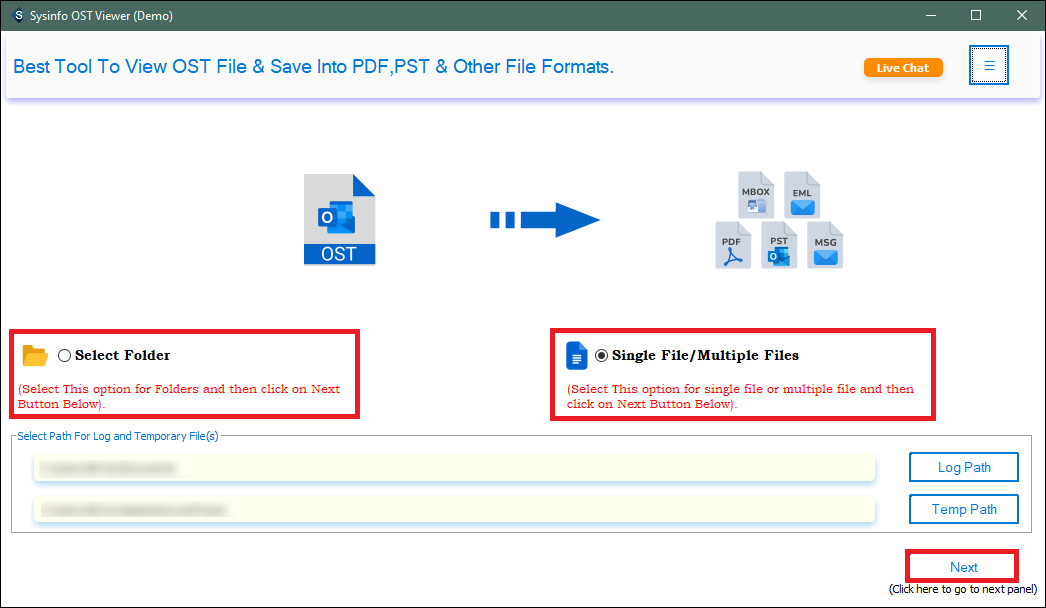Maximize the OST Viewer window
This screenshot has height=608, width=1046.
pyautogui.click(x=975, y=15)
